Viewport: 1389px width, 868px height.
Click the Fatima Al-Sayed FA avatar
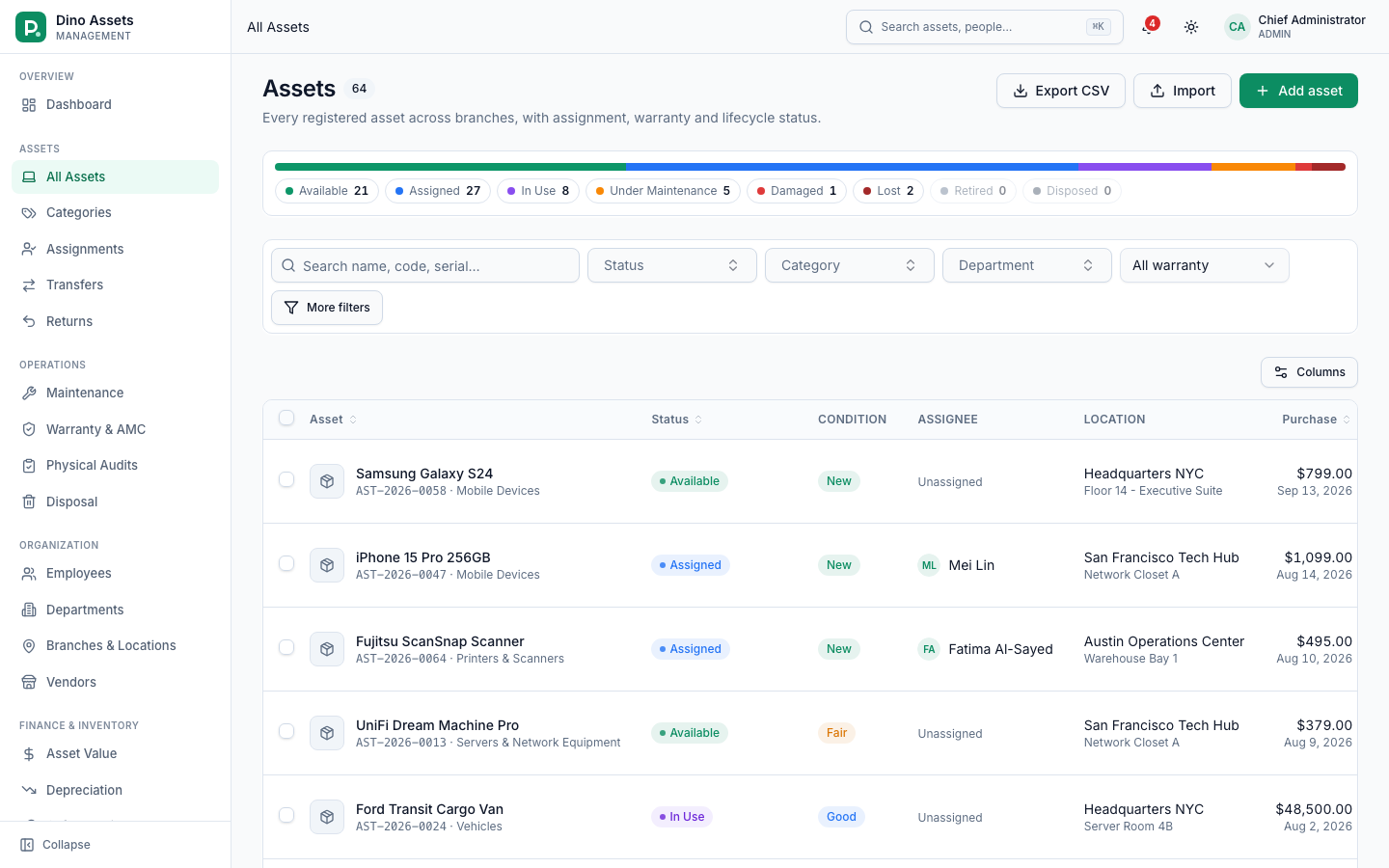tap(929, 649)
